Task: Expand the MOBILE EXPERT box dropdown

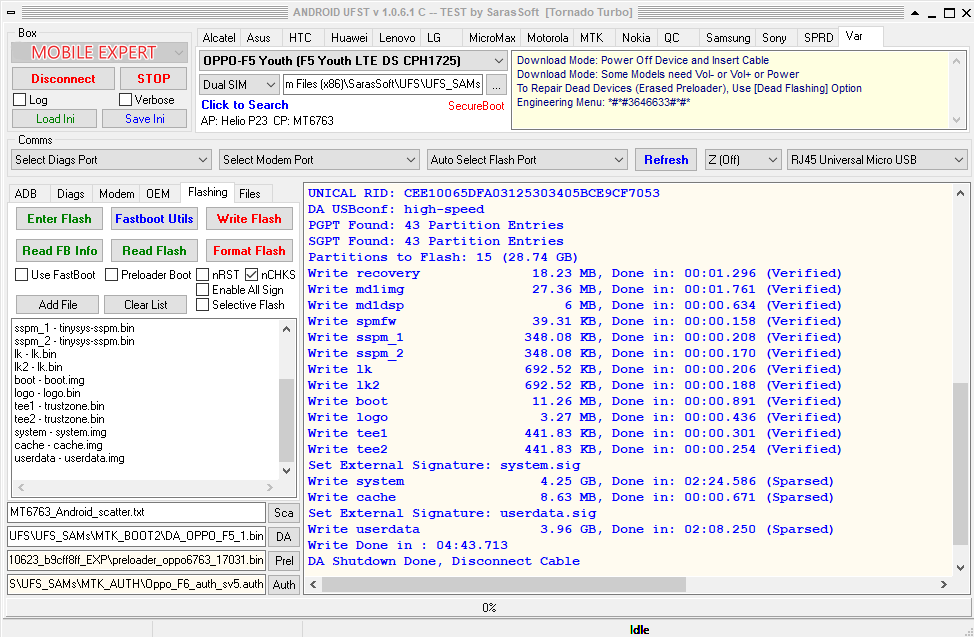Action: click(178, 53)
